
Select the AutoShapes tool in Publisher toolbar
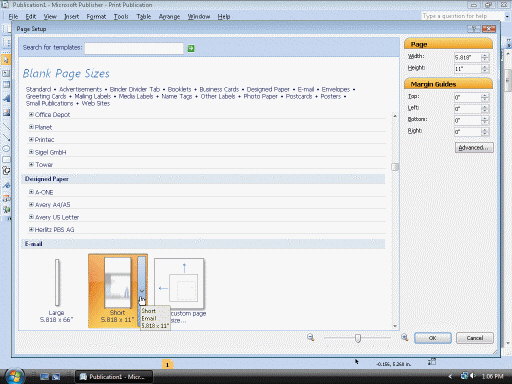pyautogui.click(x=6, y=171)
